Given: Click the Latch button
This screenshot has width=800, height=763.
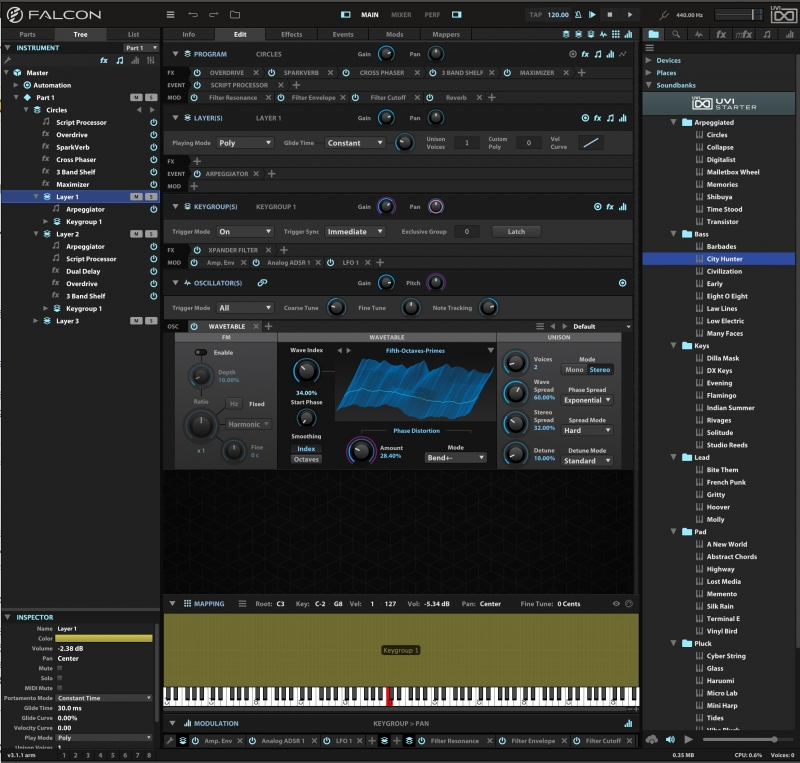Looking at the screenshot, I should tap(516, 232).
